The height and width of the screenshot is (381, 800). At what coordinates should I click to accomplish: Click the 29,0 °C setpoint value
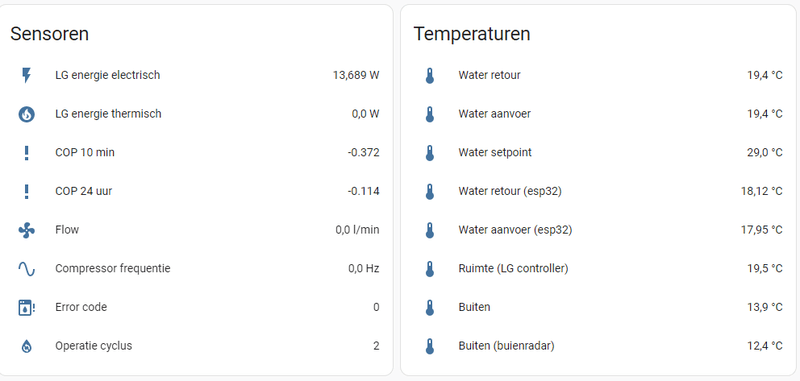point(765,153)
